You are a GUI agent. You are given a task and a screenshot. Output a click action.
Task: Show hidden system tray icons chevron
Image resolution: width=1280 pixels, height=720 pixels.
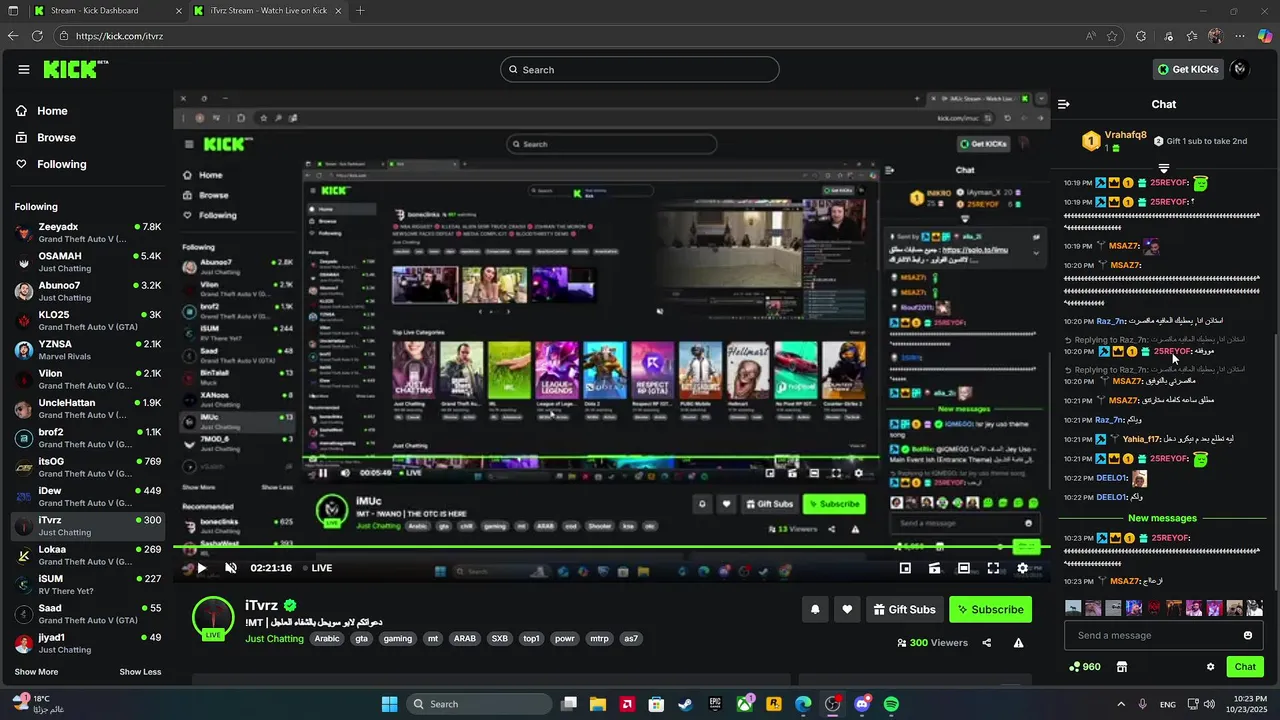[1120, 704]
